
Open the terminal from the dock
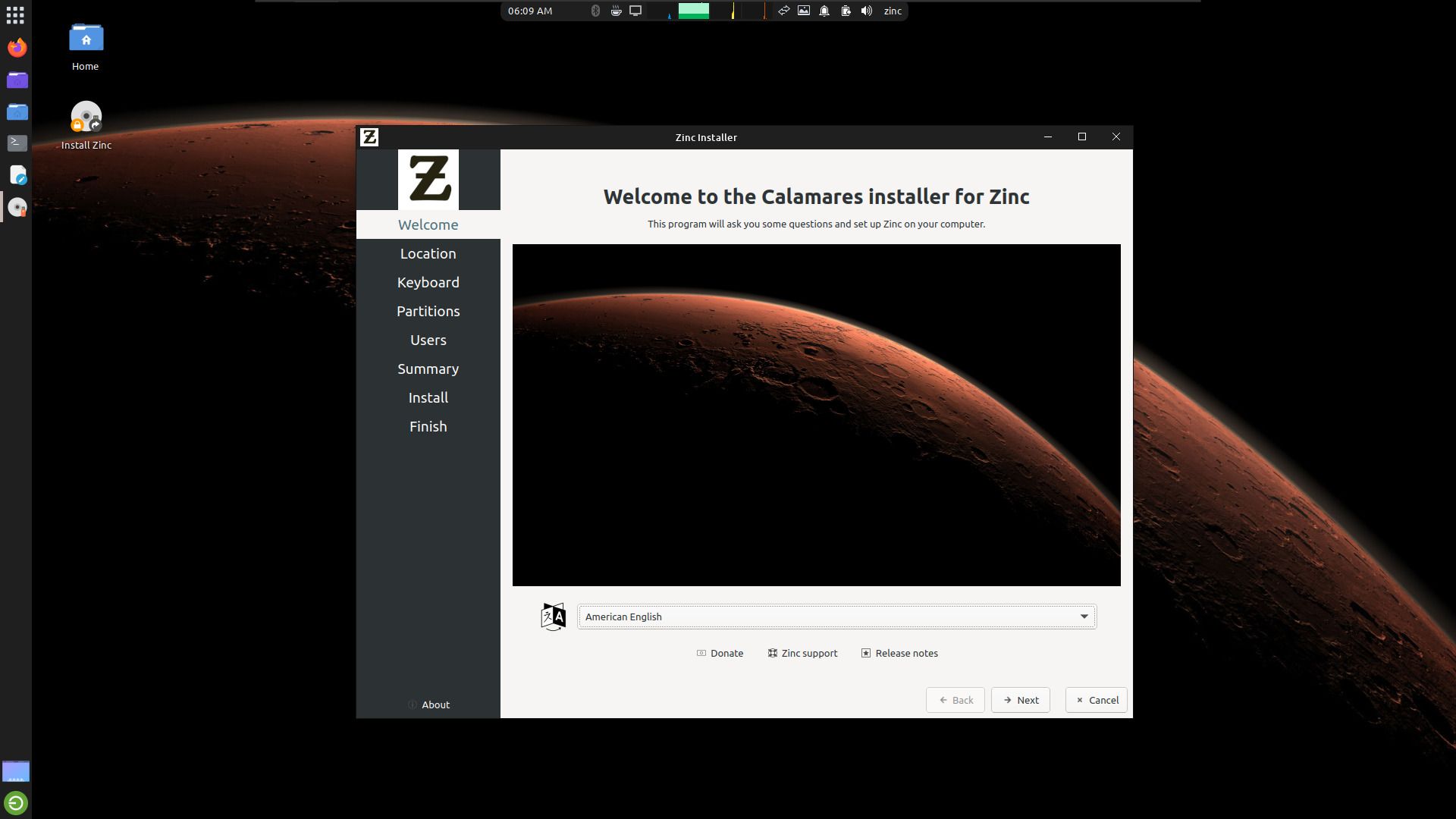pos(17,143)
